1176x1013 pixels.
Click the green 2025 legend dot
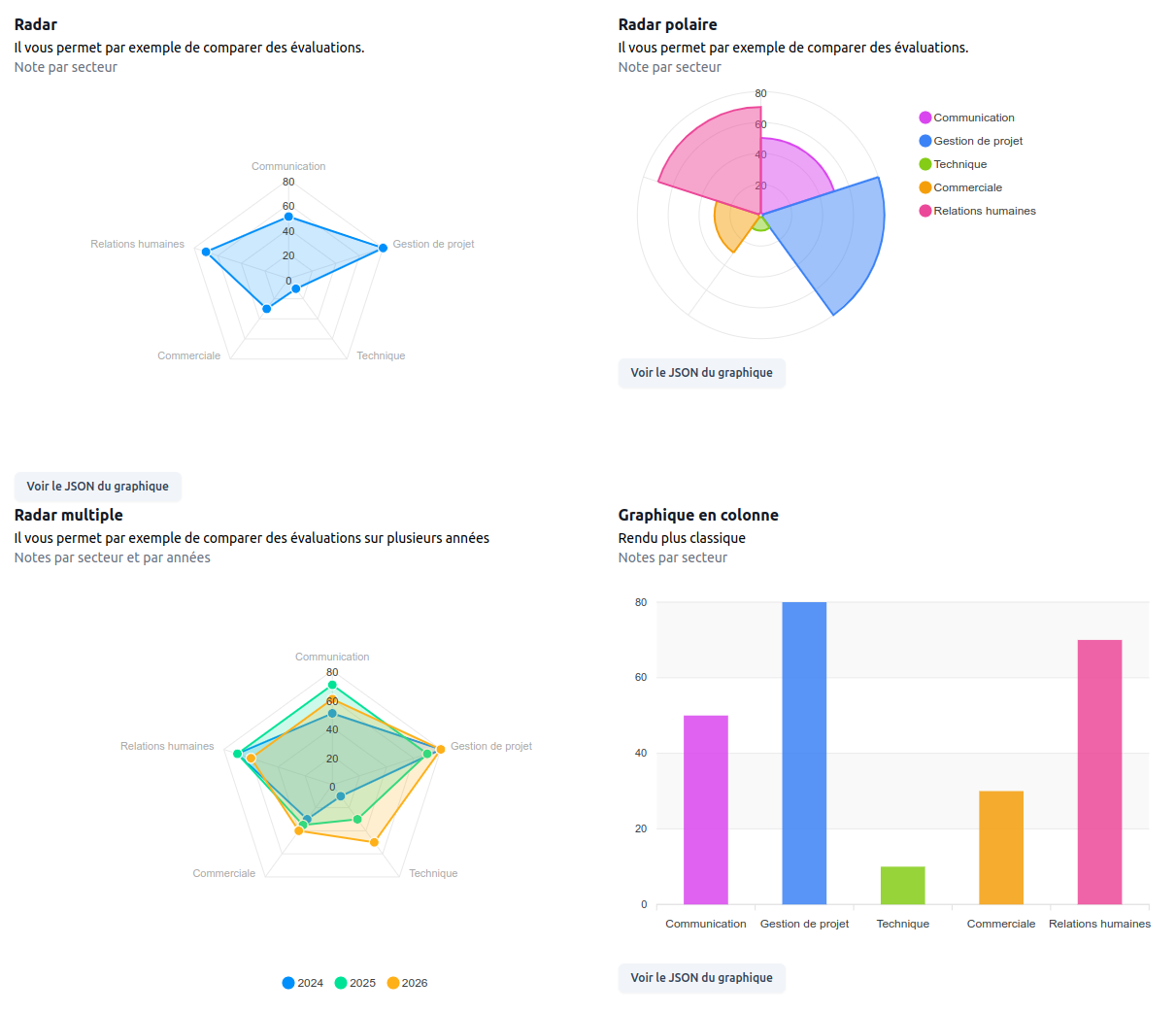pos(342,983)
